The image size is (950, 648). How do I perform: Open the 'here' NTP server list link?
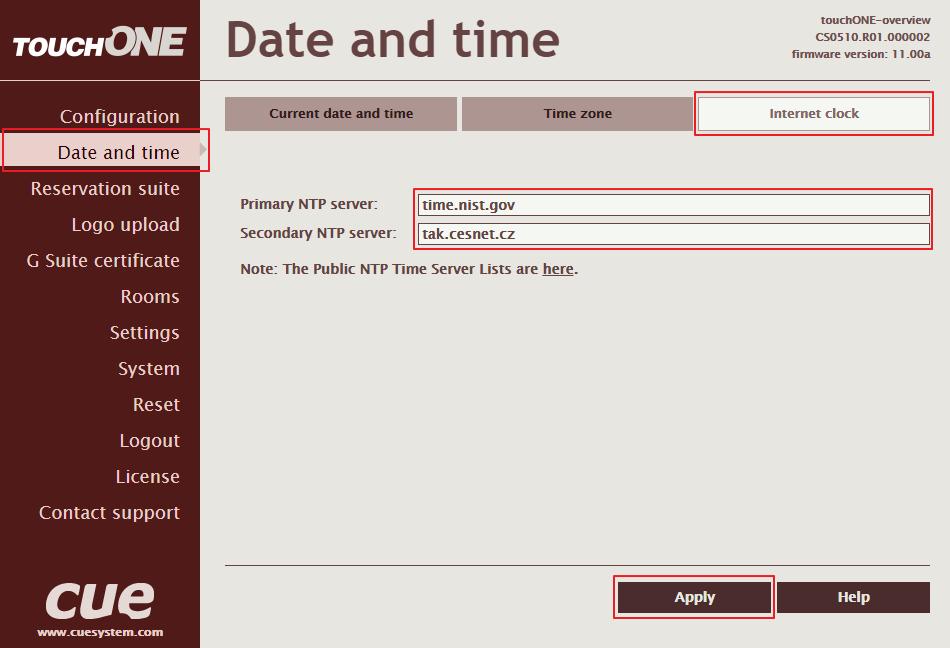pos(557,269)
